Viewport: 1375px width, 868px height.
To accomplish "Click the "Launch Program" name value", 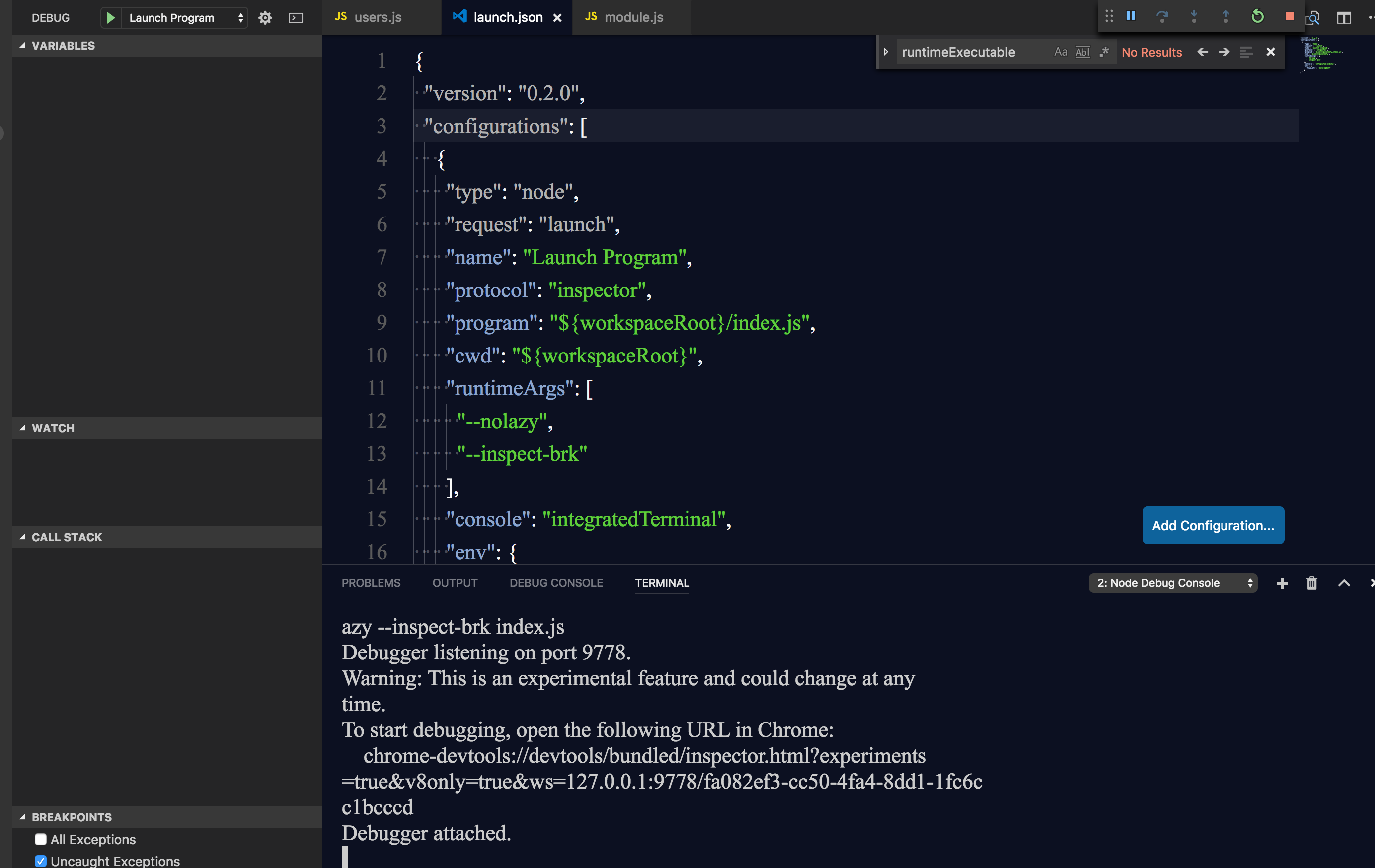I will coord(604,257).
